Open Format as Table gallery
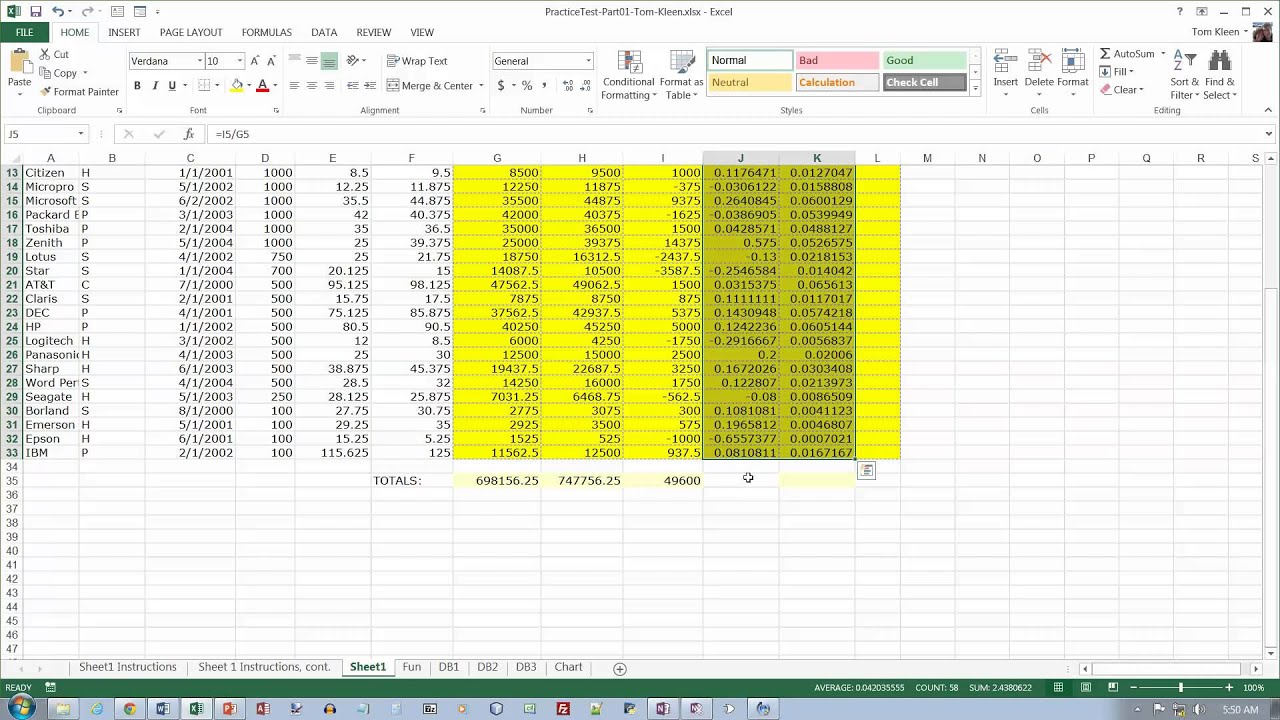This screenshot has width=1280, height=720. pos(682,75)
